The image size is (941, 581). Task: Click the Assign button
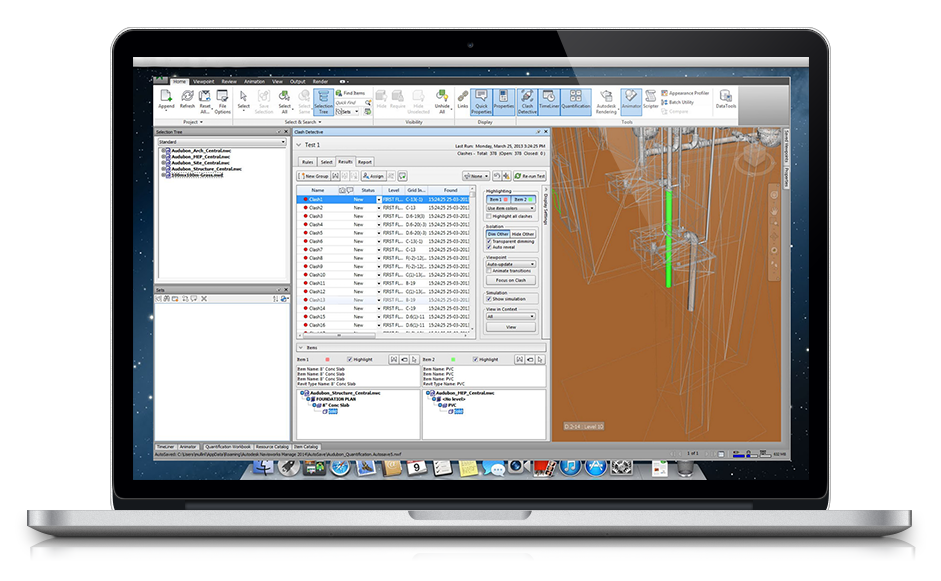(373, 176)
